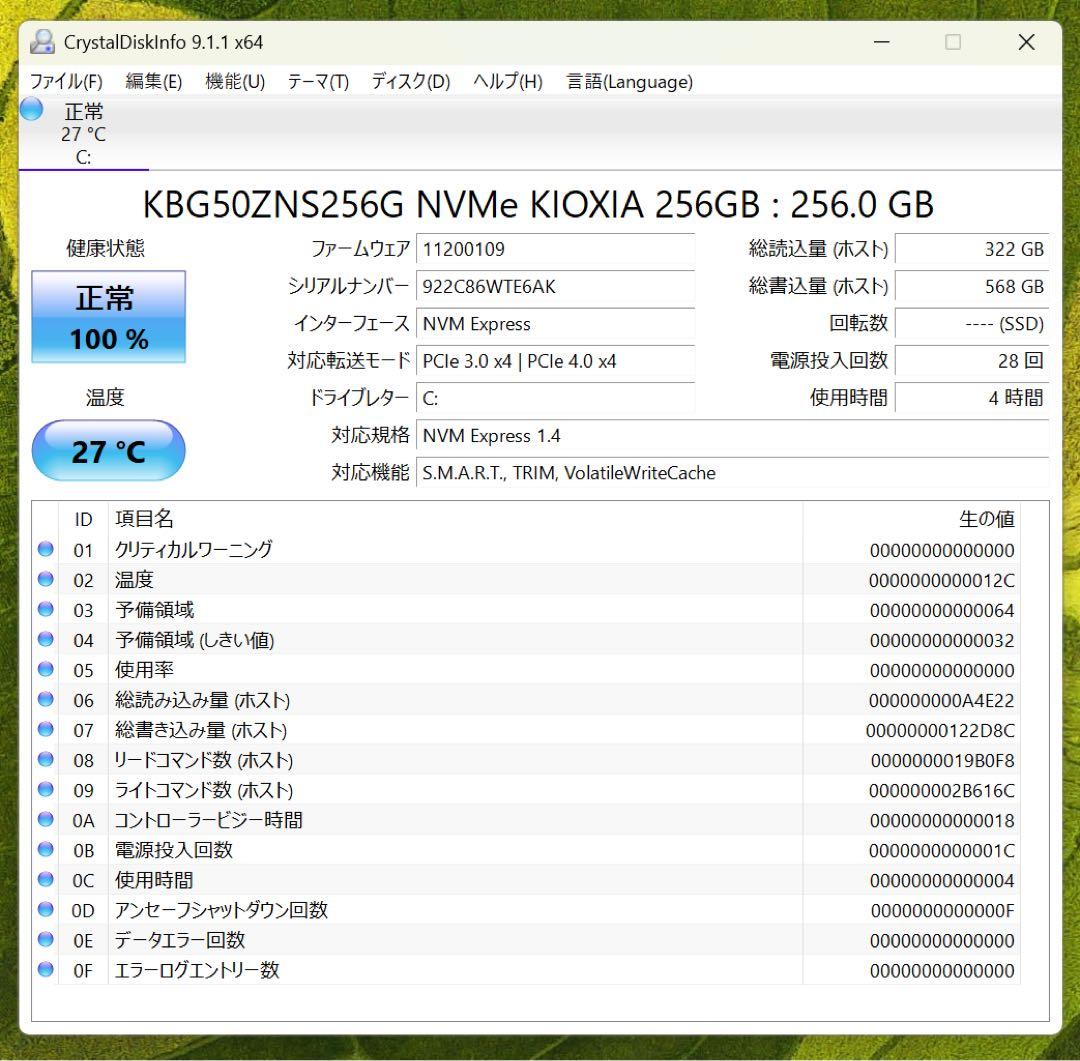This screenshot has height=1061, width=1080.
Task: Click the power on hours value 4 時間
Action: pos(972,398)
